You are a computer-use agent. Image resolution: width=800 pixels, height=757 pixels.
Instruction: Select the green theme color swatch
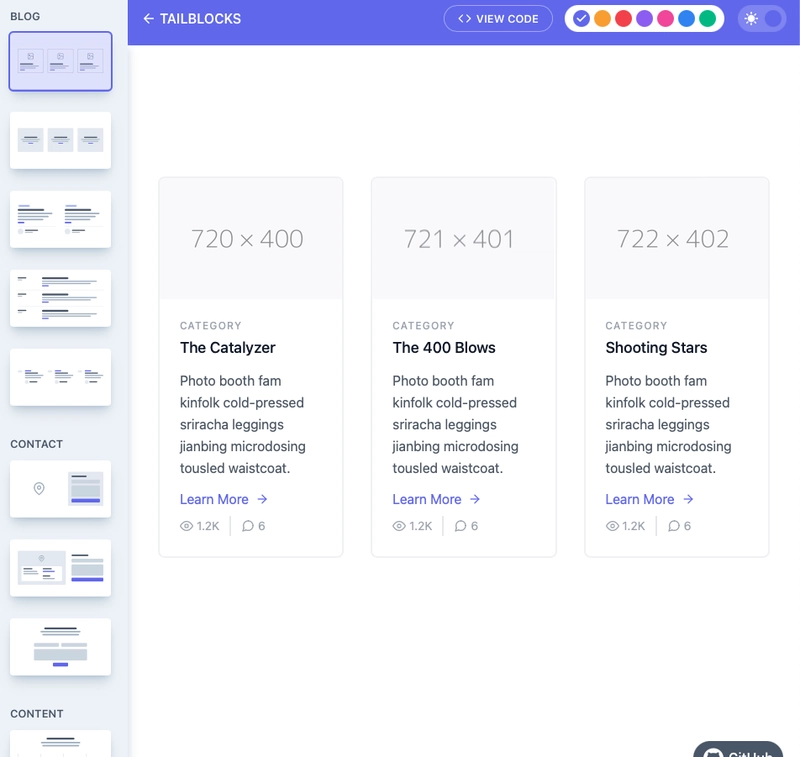click(707, 19)
